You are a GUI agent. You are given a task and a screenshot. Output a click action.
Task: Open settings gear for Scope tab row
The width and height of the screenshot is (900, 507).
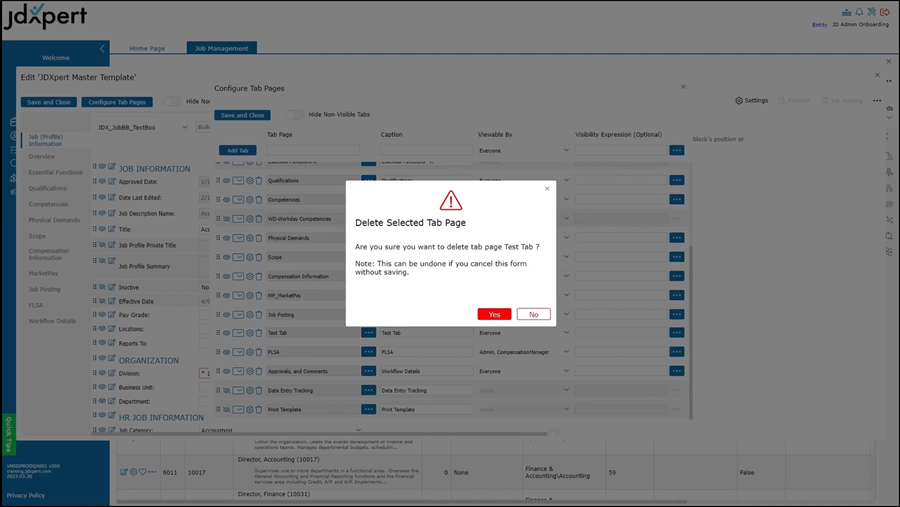(x=249, y=257)
